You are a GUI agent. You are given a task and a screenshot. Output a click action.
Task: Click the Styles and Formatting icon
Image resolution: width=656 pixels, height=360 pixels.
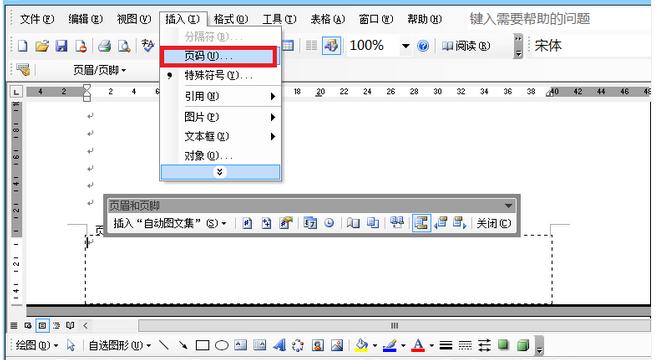click(x=23, y=70)
